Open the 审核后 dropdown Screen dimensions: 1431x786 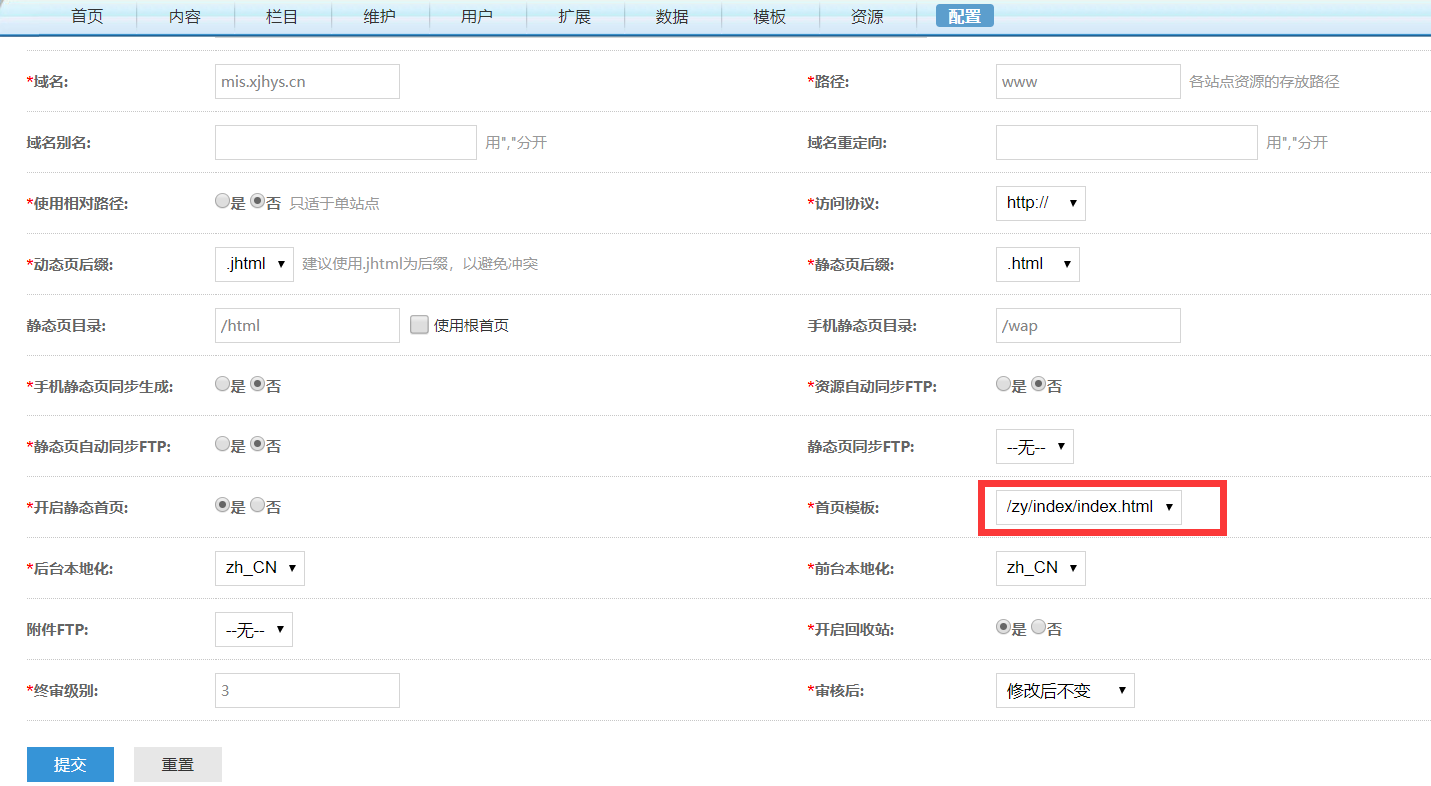[1065, 690]
